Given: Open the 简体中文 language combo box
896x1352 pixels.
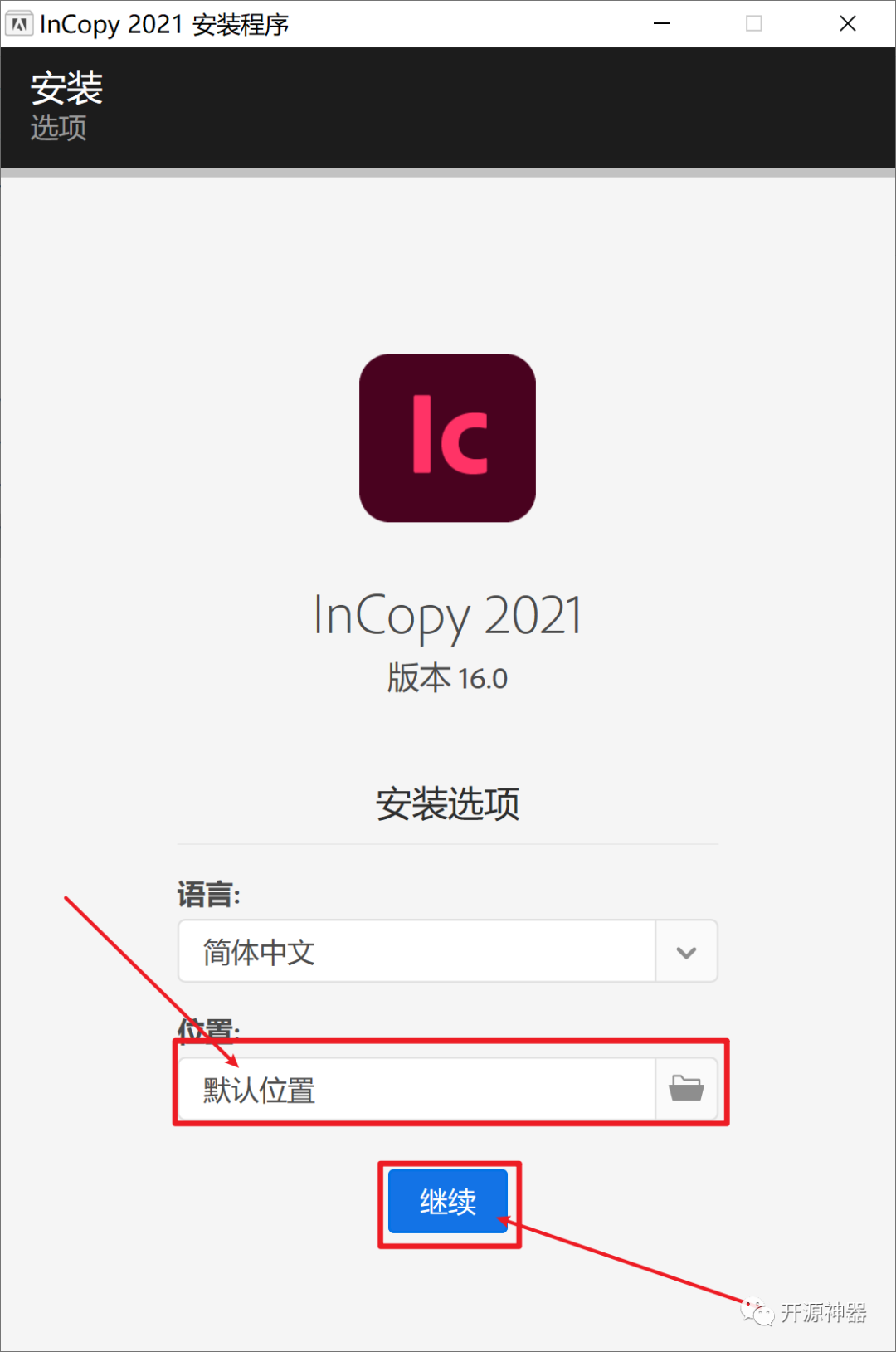Looking at the screenshot, I should click(447, 951).
